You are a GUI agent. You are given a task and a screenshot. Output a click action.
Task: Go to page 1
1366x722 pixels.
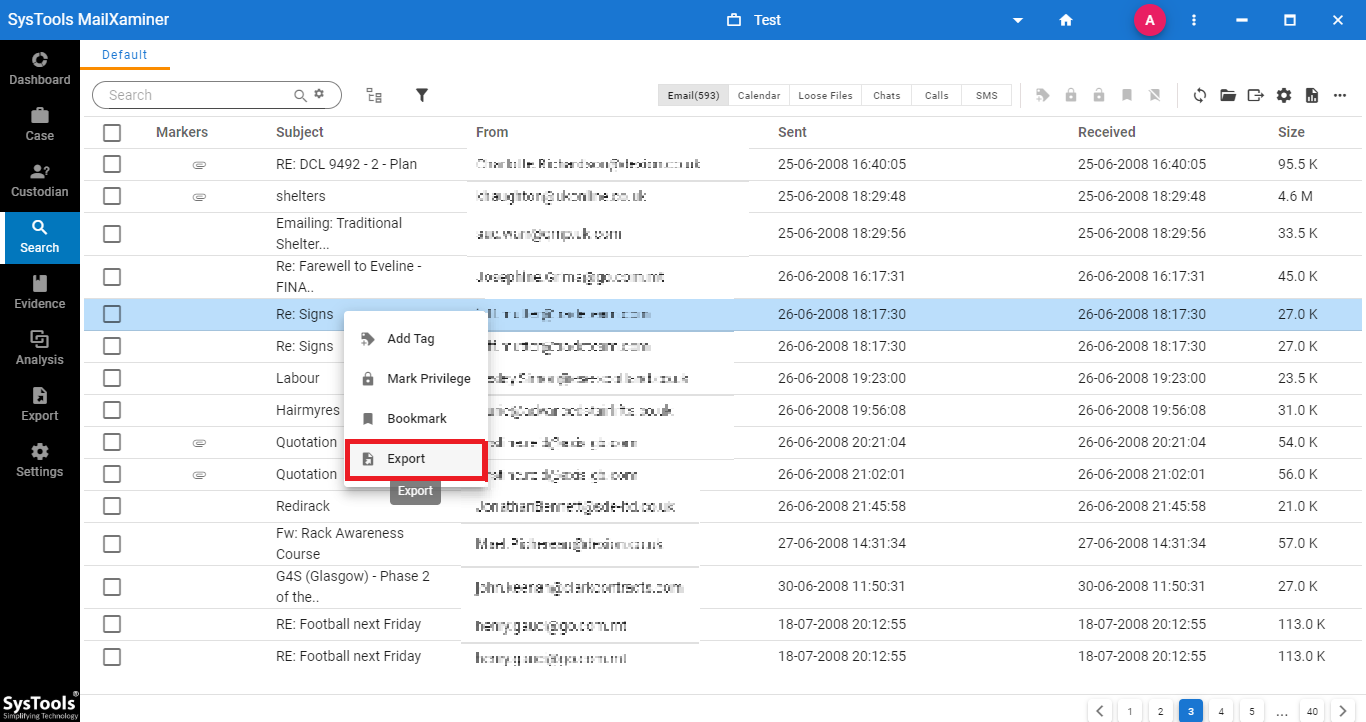pos(1130,711)
